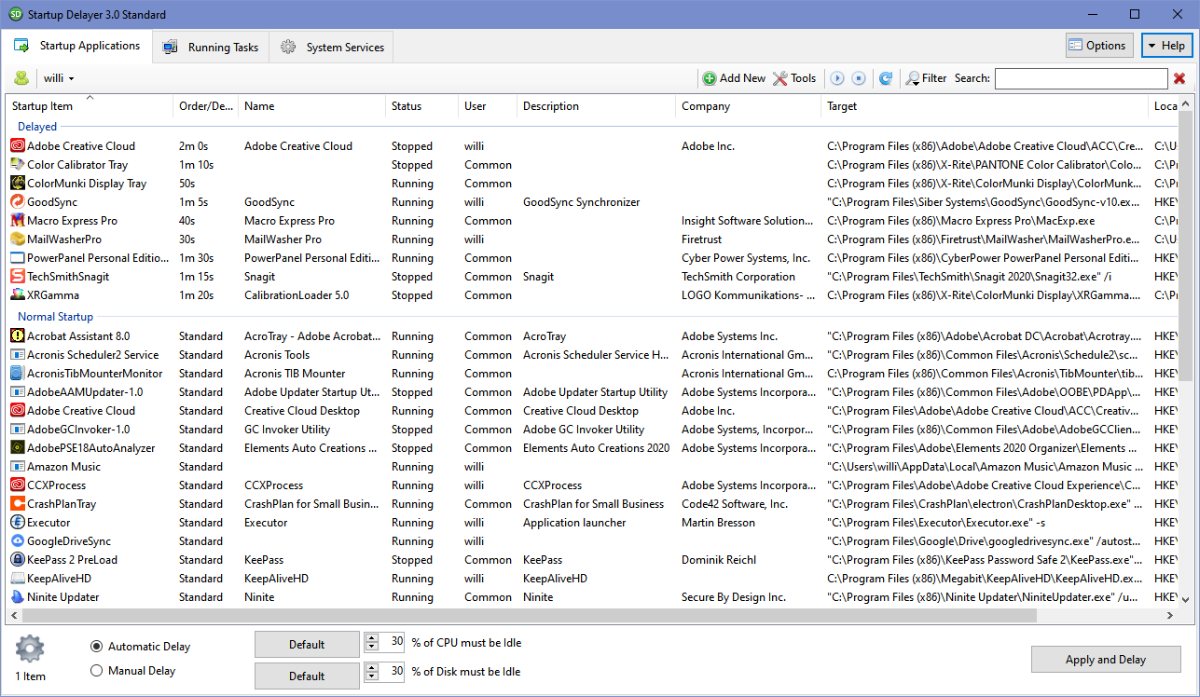Click the CPU idle percentage value field
This screenshot has width=1200, height=697.
click(391, 643)
